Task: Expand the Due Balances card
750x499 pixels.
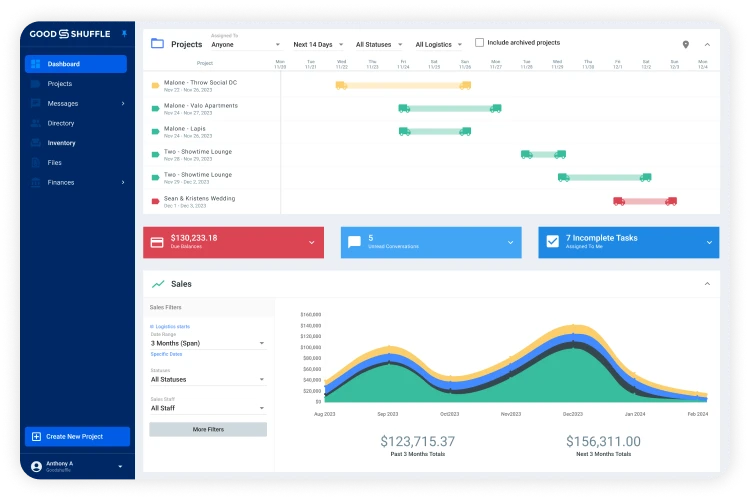Action: click(311, 242)
